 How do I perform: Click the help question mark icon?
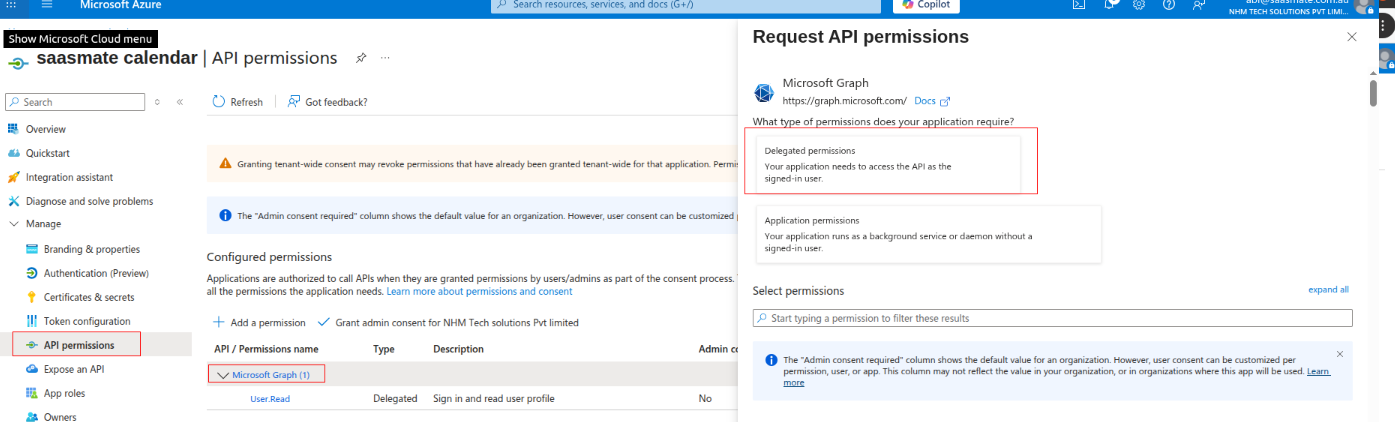pos(1169,5)
